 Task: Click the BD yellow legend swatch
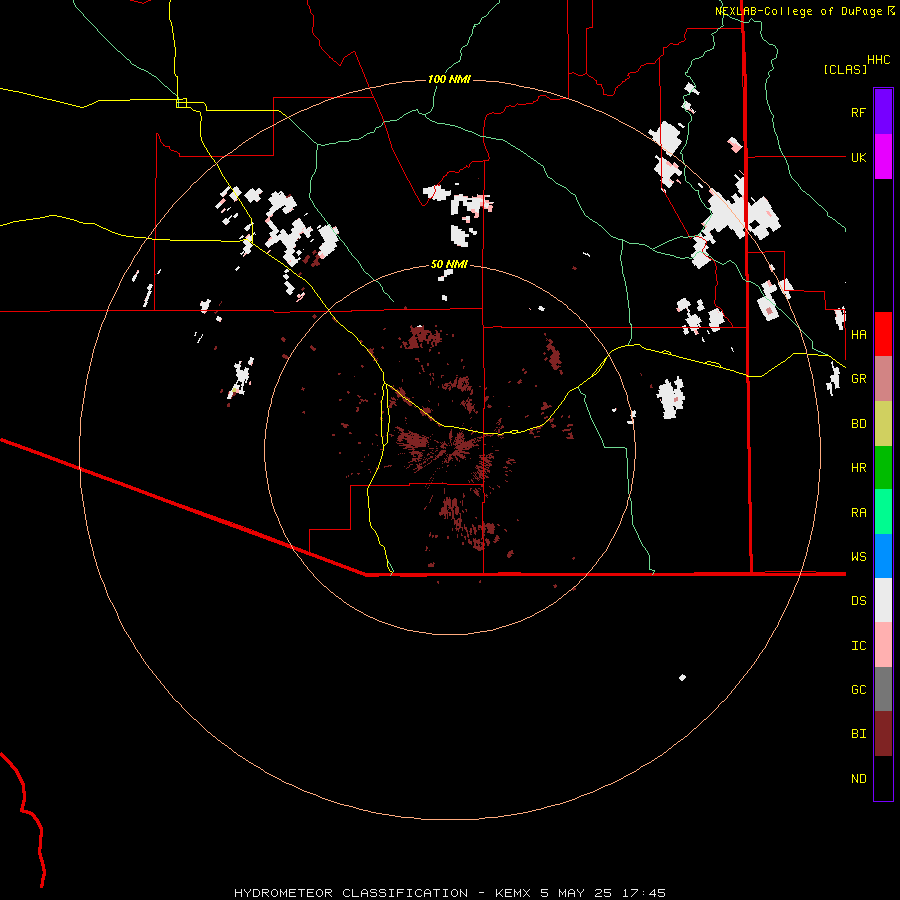pyautogui.click(x=883, y=423)
